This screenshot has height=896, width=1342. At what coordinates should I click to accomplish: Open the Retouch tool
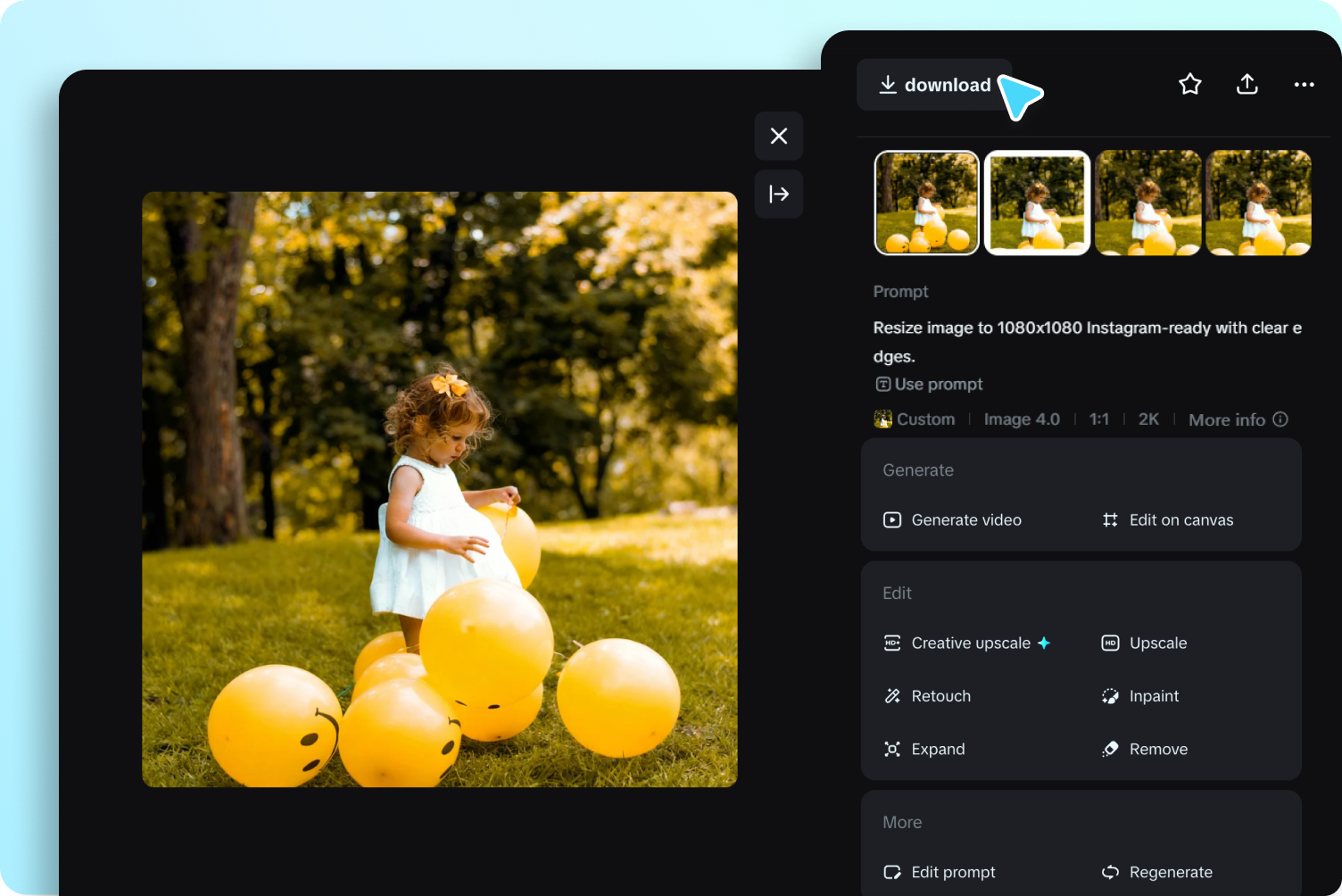click(927, 696)
